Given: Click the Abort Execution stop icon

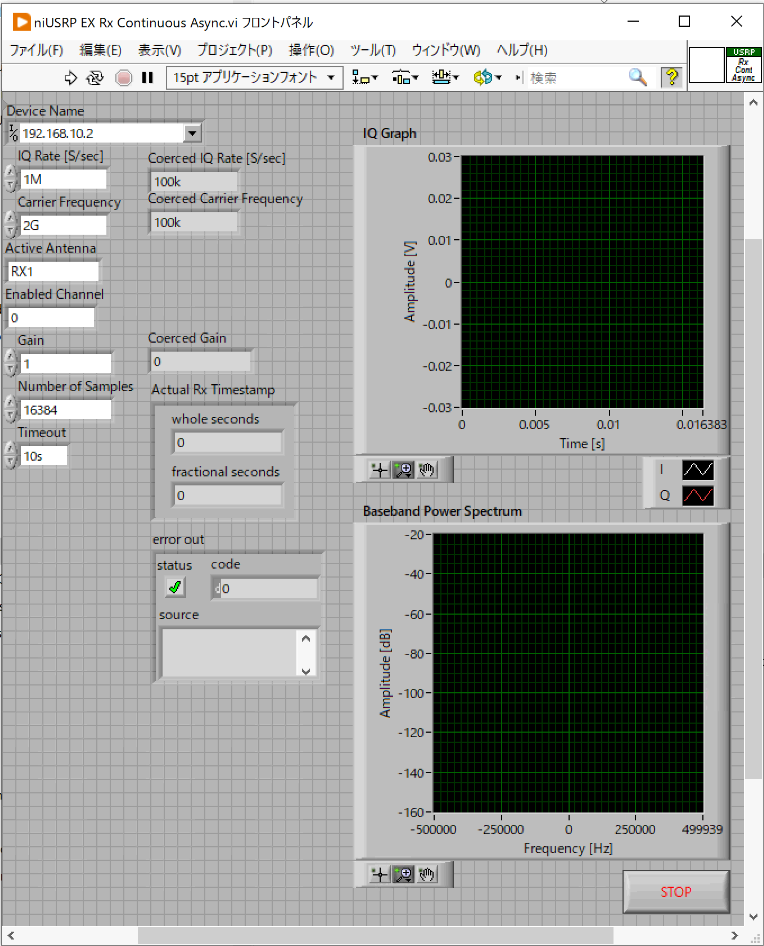Looking at the screenshot, I should point(124,78).
